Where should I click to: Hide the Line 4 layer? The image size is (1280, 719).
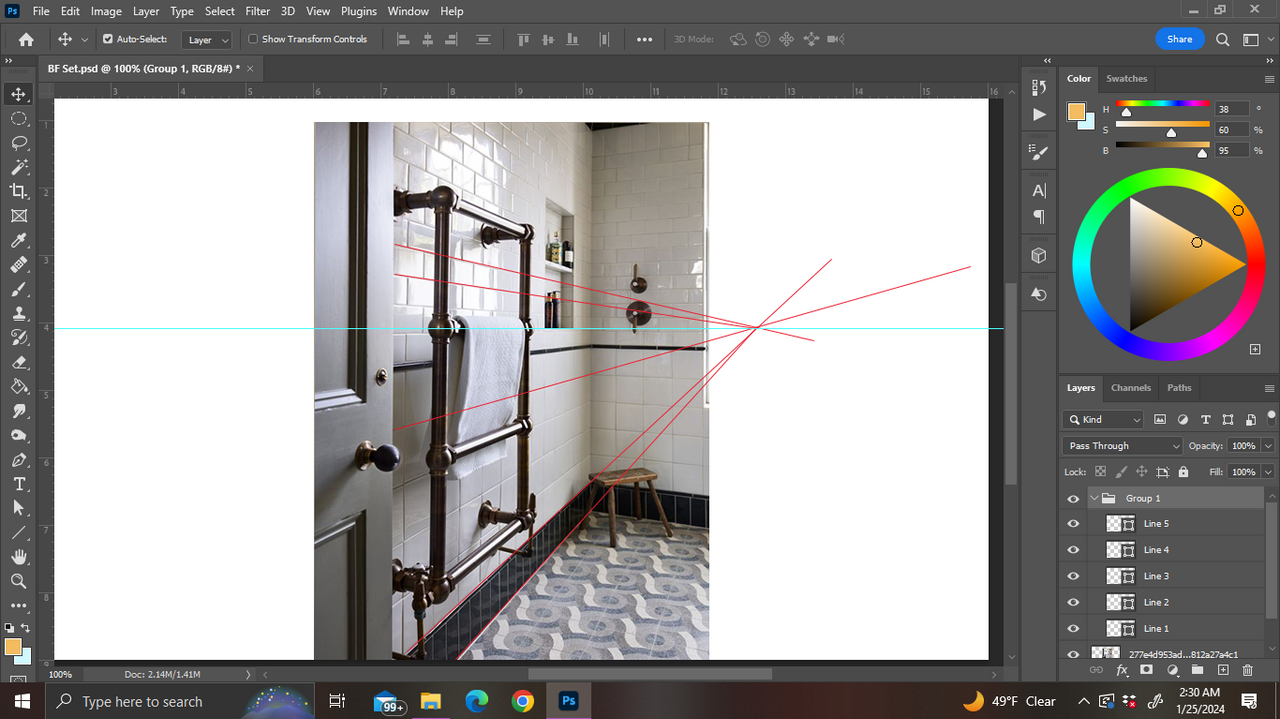(1073, 550)
